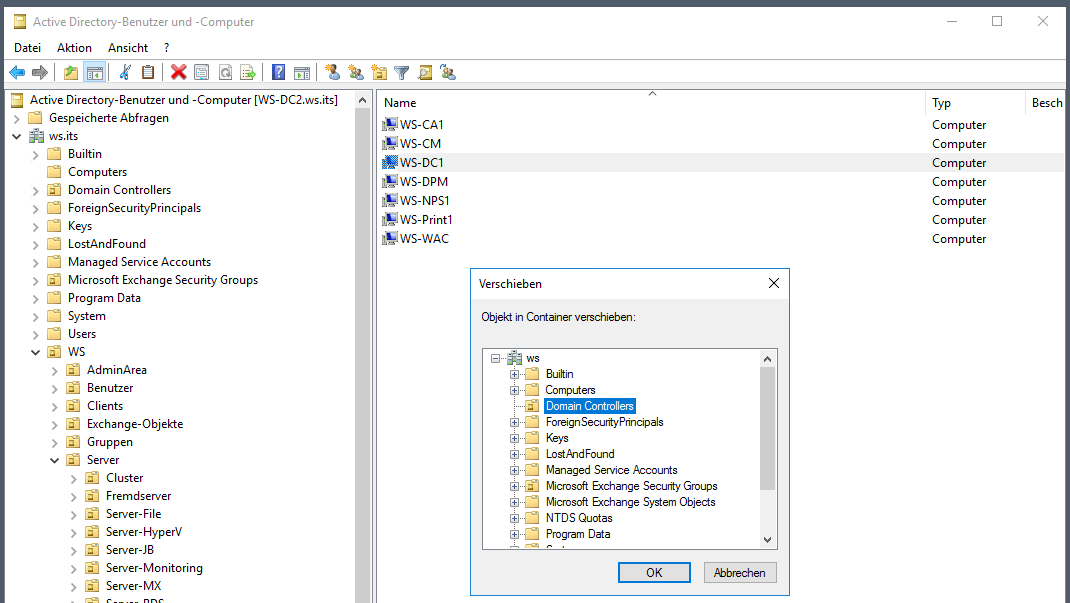Image resolution: width=1070 pixels, height=603 pixels.
Task: Collapse the ws.its domain node
Action: pyautogui.click(x=16, y=136)
